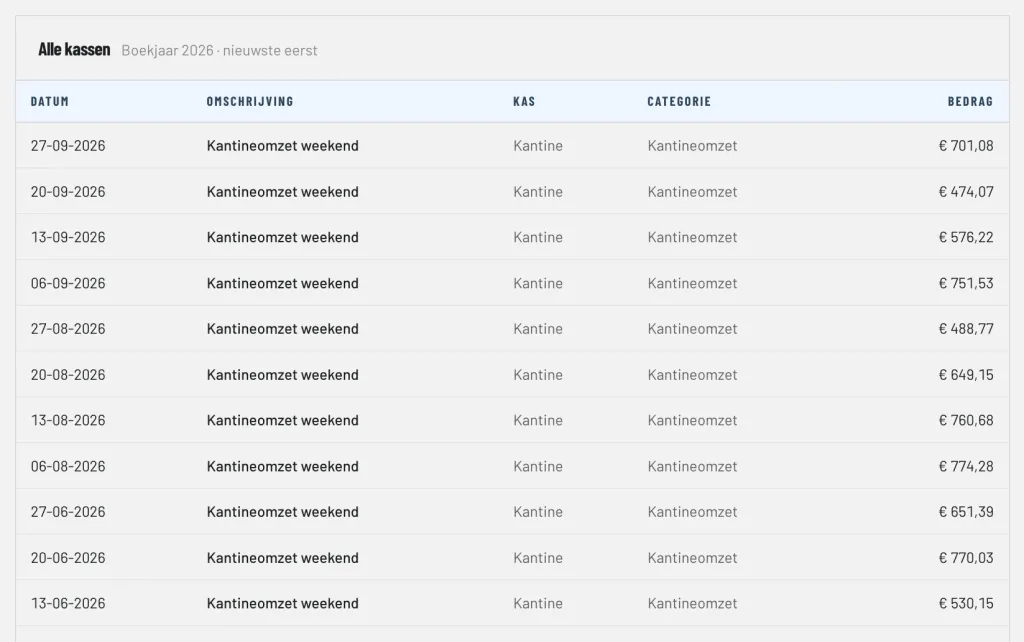Click amount € 770,03
Viewport: 1024px width, 642px height.
pos(966,558)
